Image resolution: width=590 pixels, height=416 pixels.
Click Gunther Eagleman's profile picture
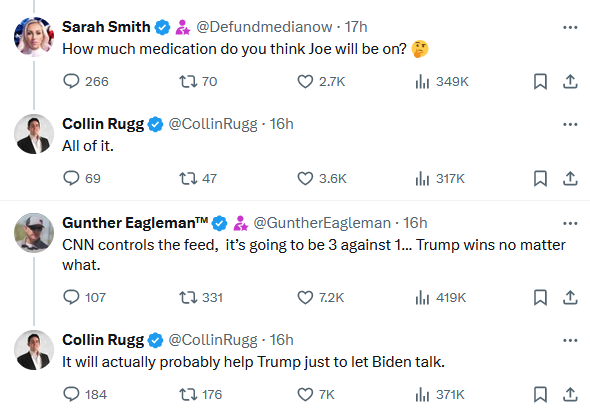(34, 233)
